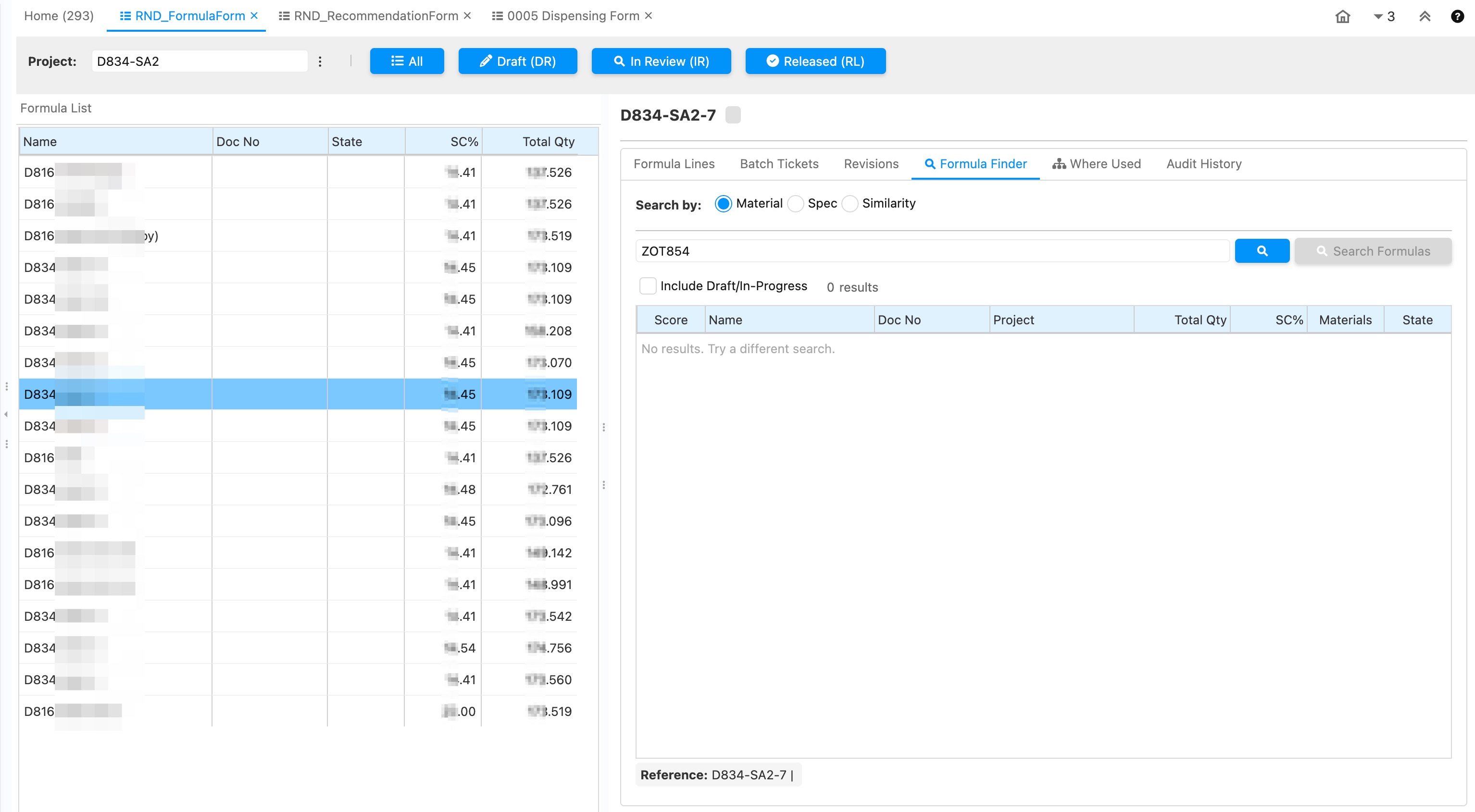This screenshot has height=812, width=1475.
Task: Click the Draft (DR) filter button
Action: [x=517, y=61]
